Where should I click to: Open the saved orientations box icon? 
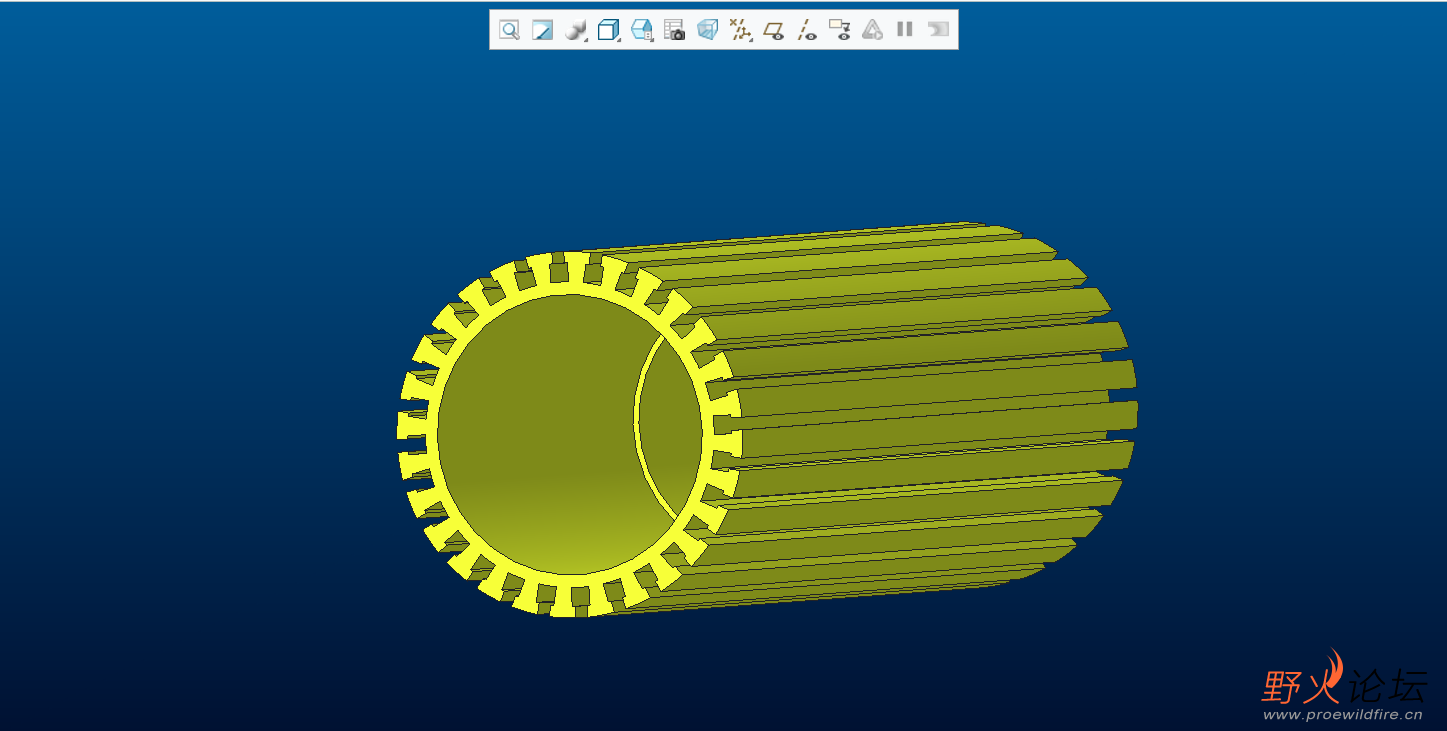click(x=608, y=30)
